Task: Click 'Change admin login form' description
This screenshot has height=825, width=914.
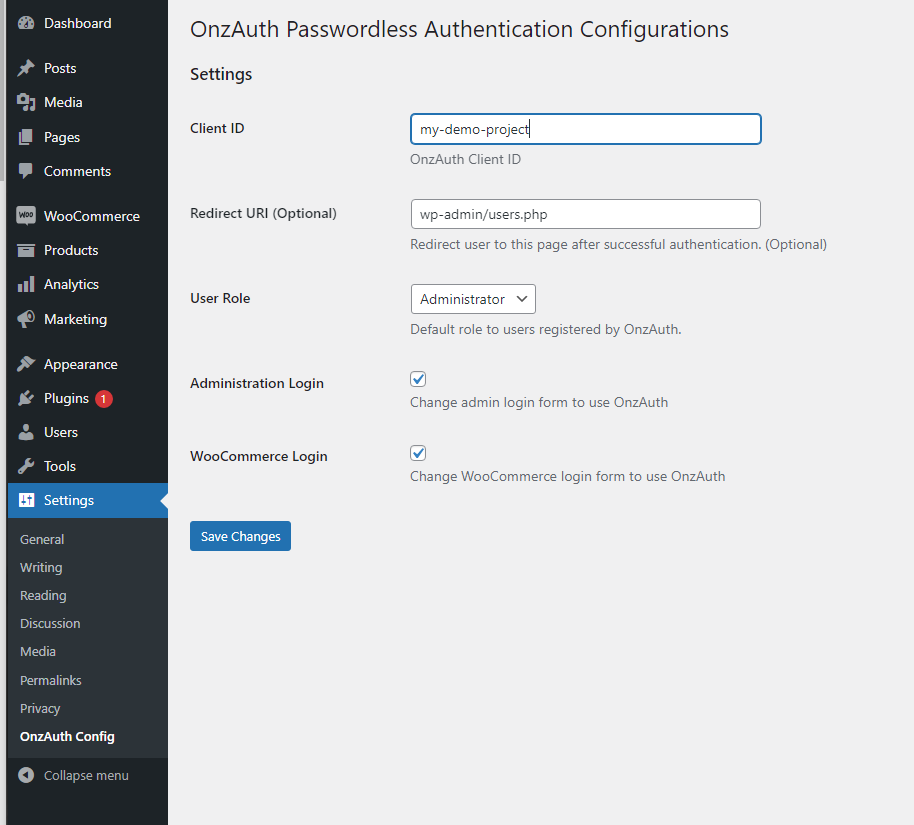Action: (539, 402)
